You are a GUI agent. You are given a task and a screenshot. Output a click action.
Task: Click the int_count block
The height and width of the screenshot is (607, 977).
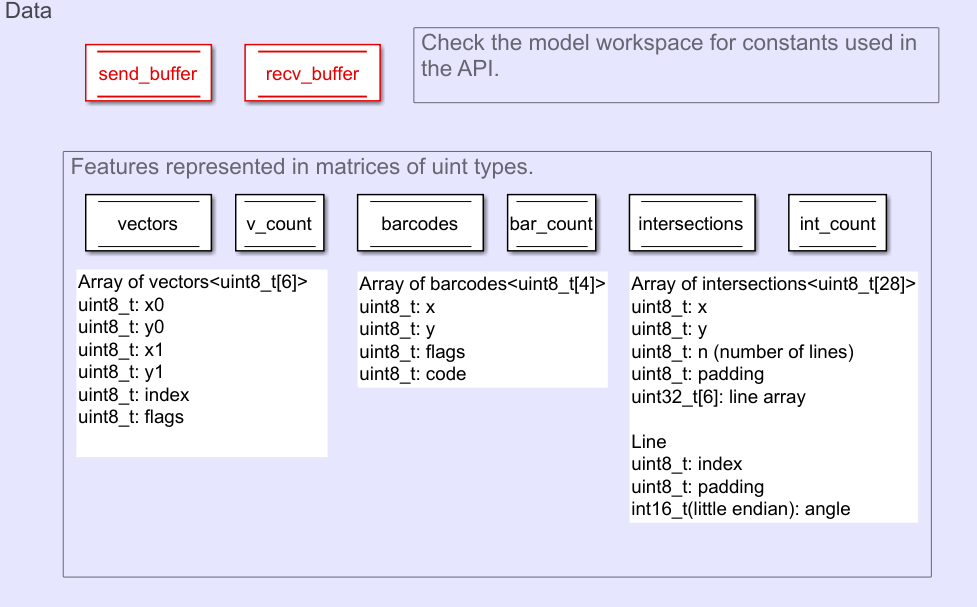[837, 222]
